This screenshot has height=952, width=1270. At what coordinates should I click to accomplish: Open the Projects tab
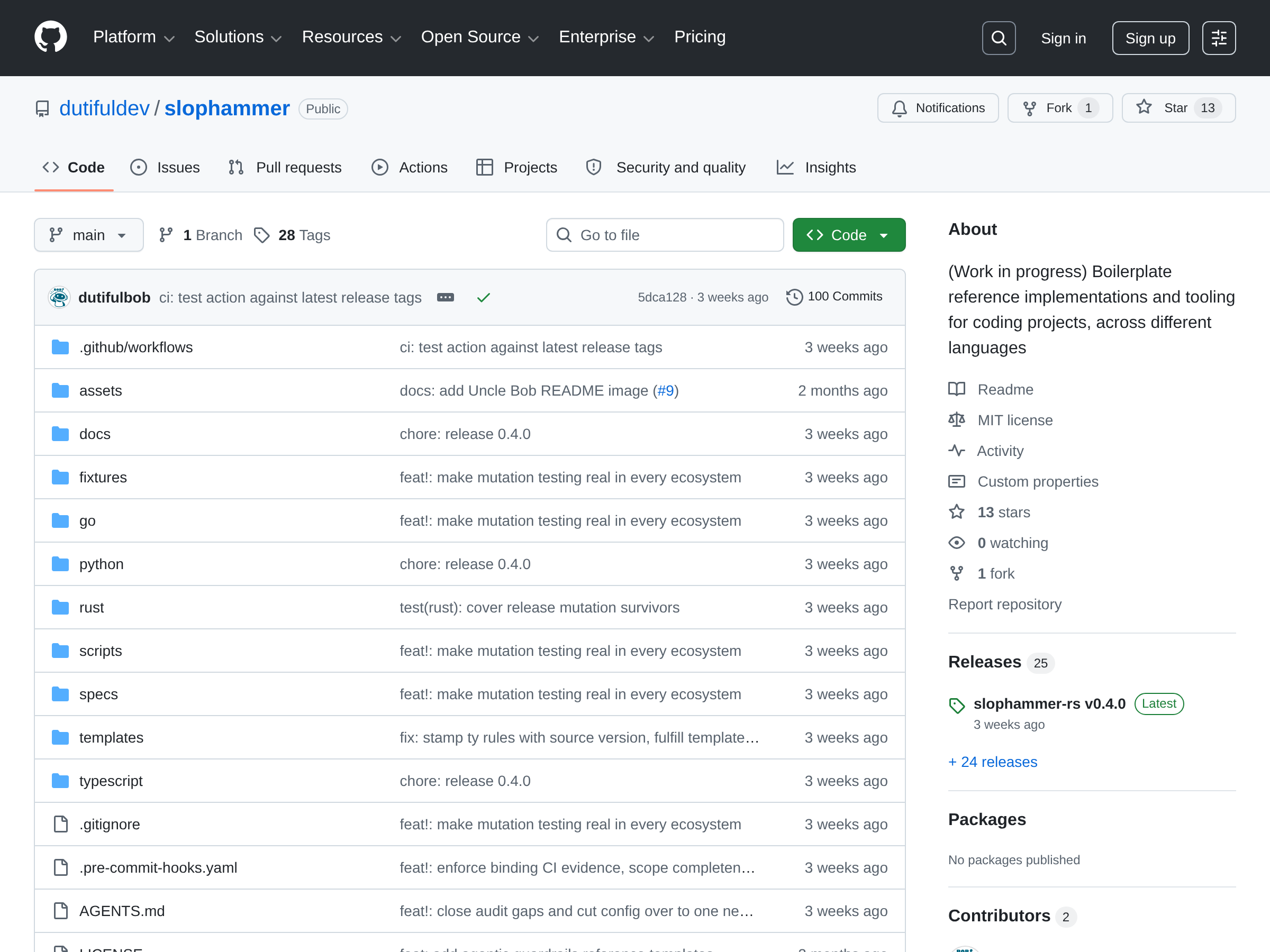(516, 168)
